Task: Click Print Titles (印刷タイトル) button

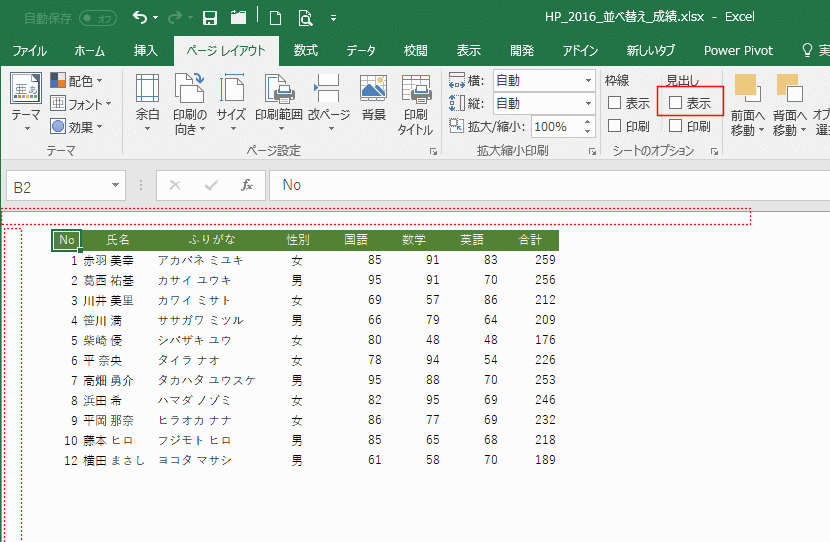Action: click(416, 104)
